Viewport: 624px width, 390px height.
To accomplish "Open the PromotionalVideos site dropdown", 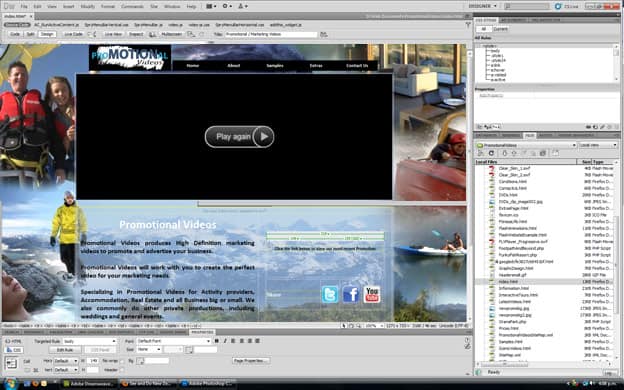I will [526, 145].
